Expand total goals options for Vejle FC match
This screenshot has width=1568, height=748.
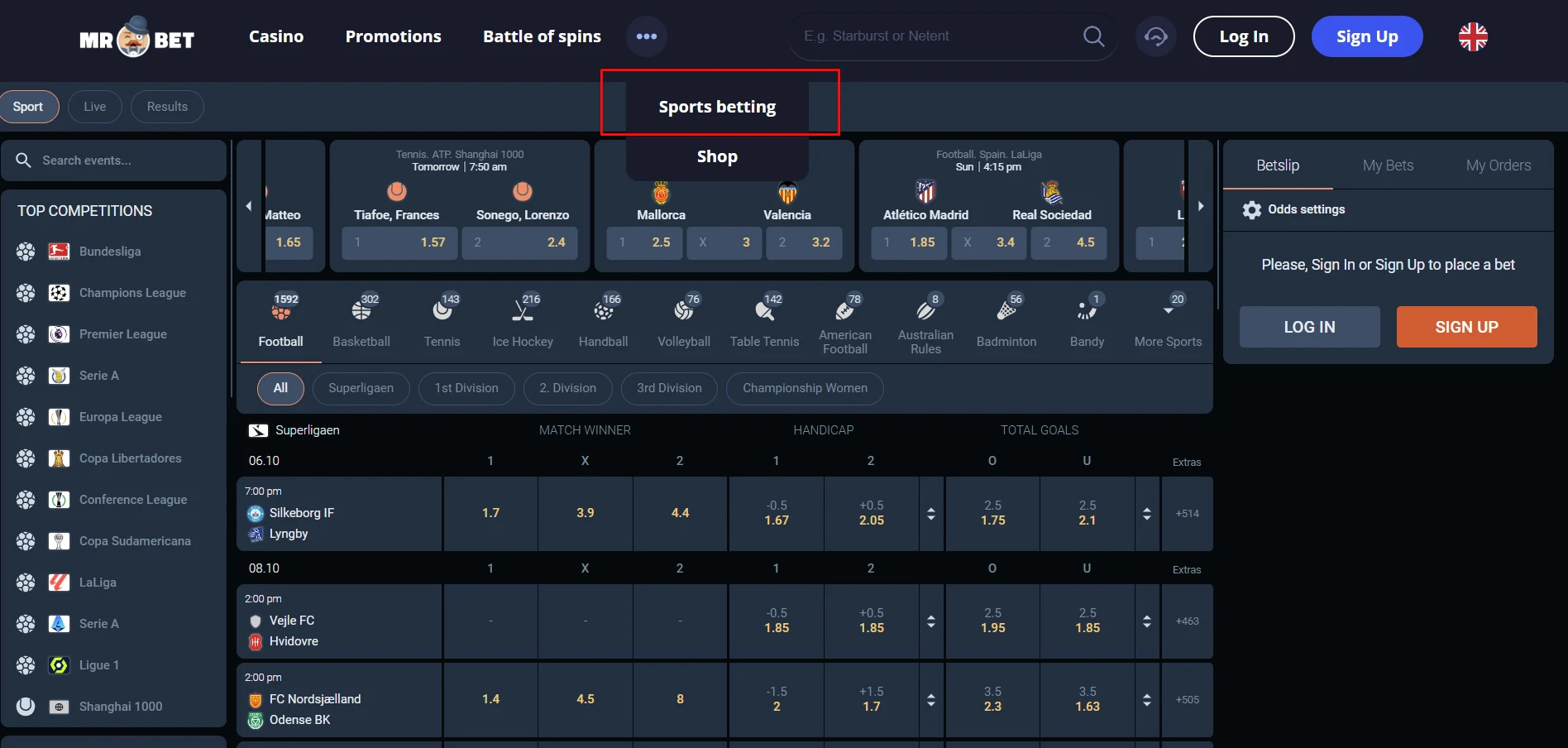click(x=1147, y=621)
